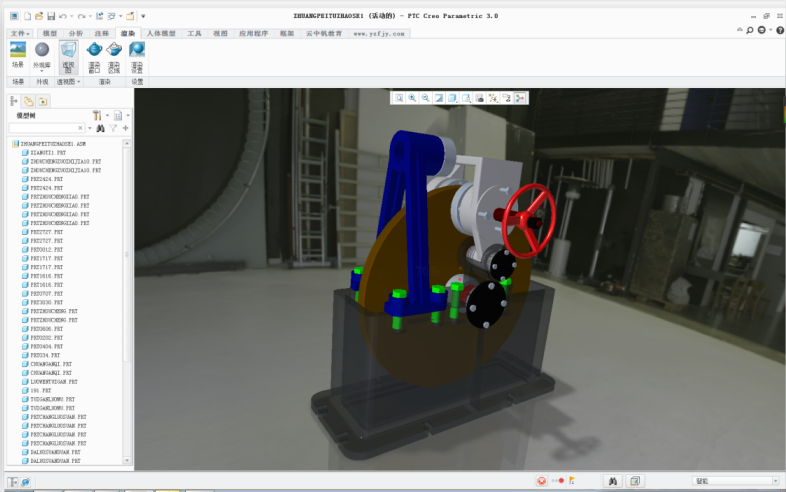Switch to the model tree navigator tab
786x492 pixels.
14,101
